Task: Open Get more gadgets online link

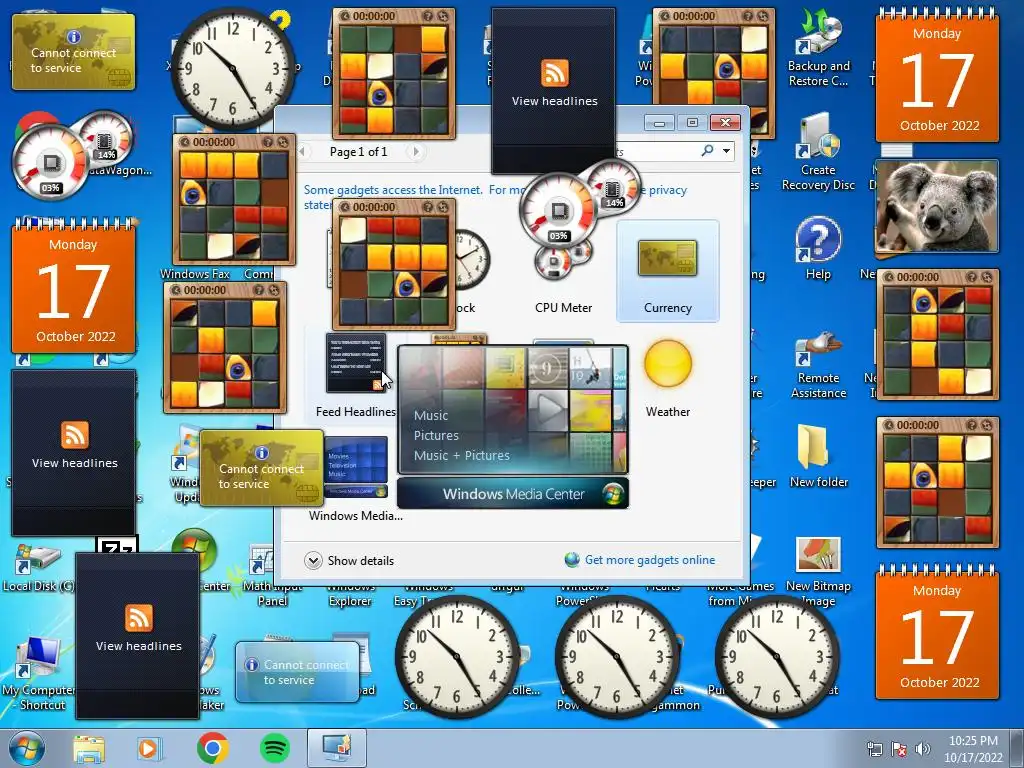Action: [650, 560]
